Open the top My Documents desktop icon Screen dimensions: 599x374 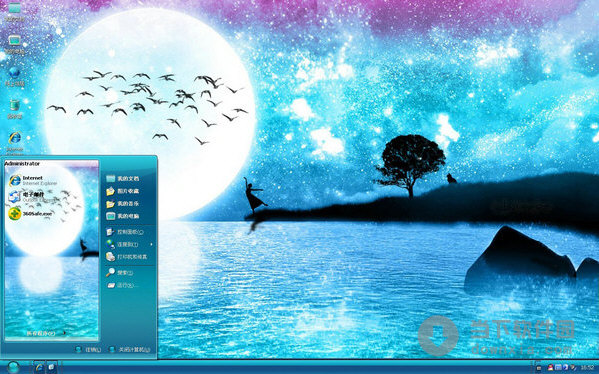pos(15,11)
